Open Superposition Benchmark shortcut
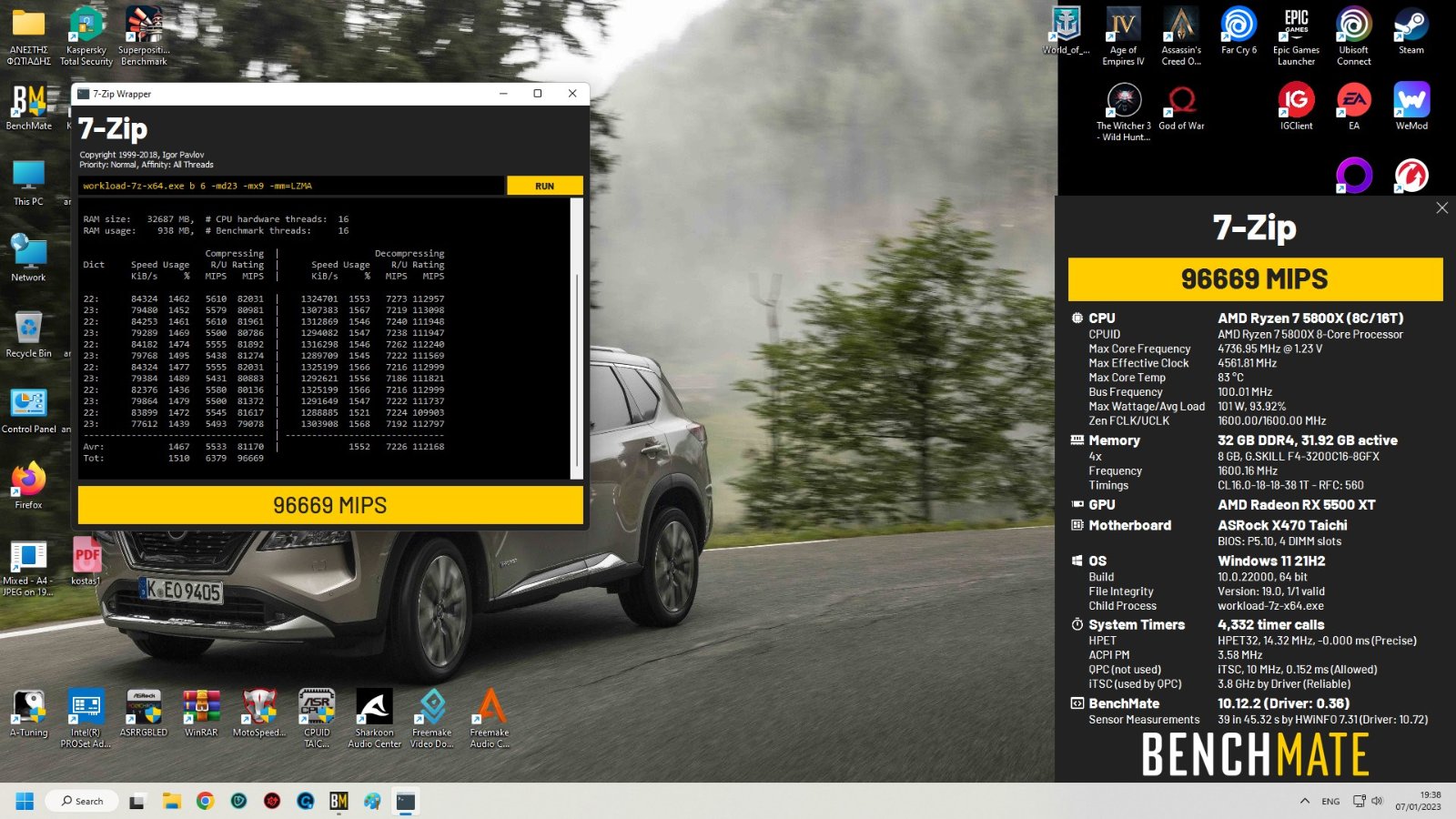This screenshot has height=819, width=1456. coord(144,37)
